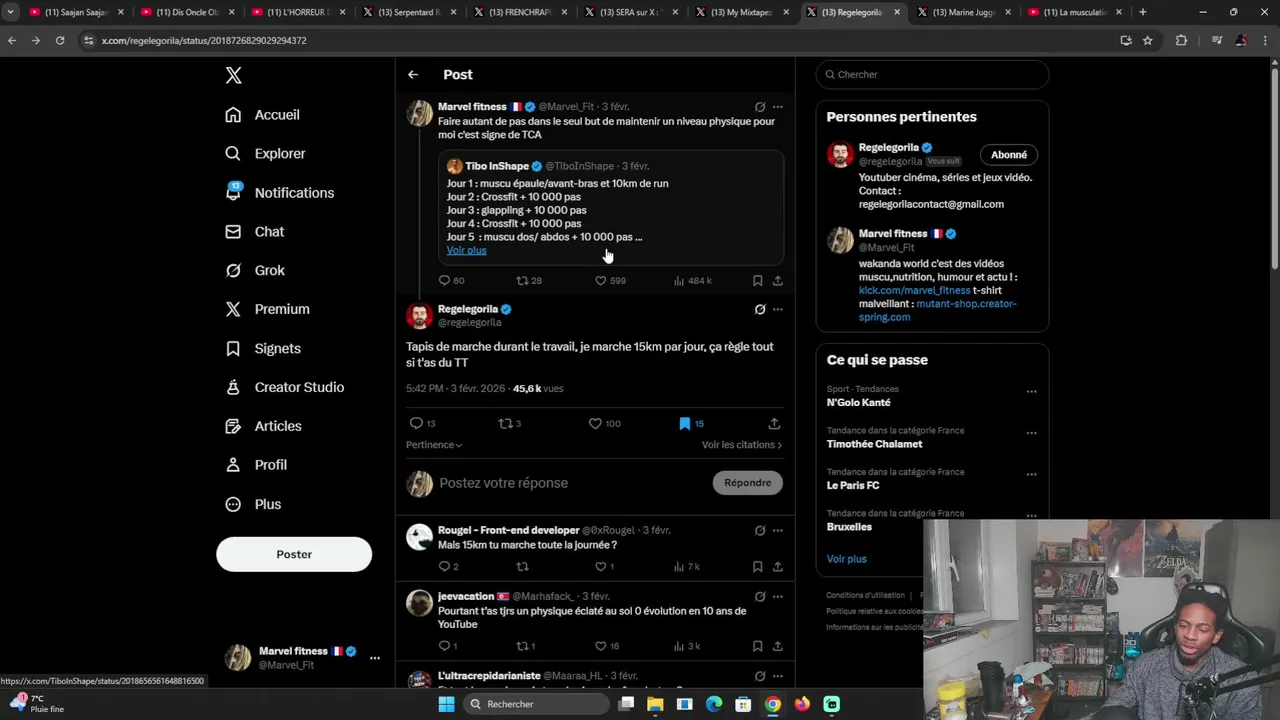This screenshot has width=1280, height=720.
Task: Open more options for Timothée Chalamet trend
Action: click(x=1031, y=433)
